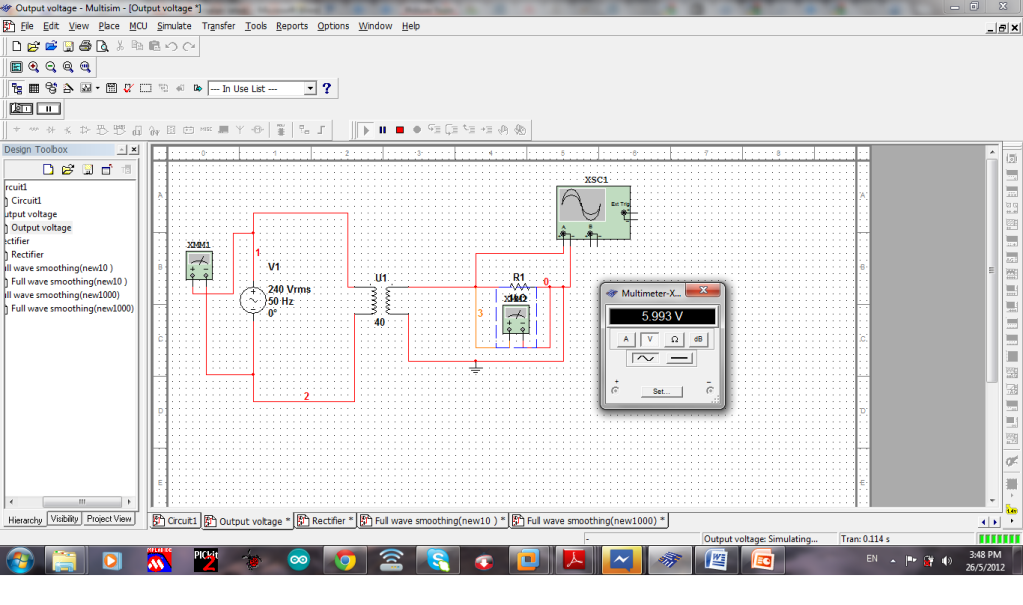The height and width of the screenshot is (605, 1023).
Task: Click the Run simulation play button
Action: click(366, 130)
